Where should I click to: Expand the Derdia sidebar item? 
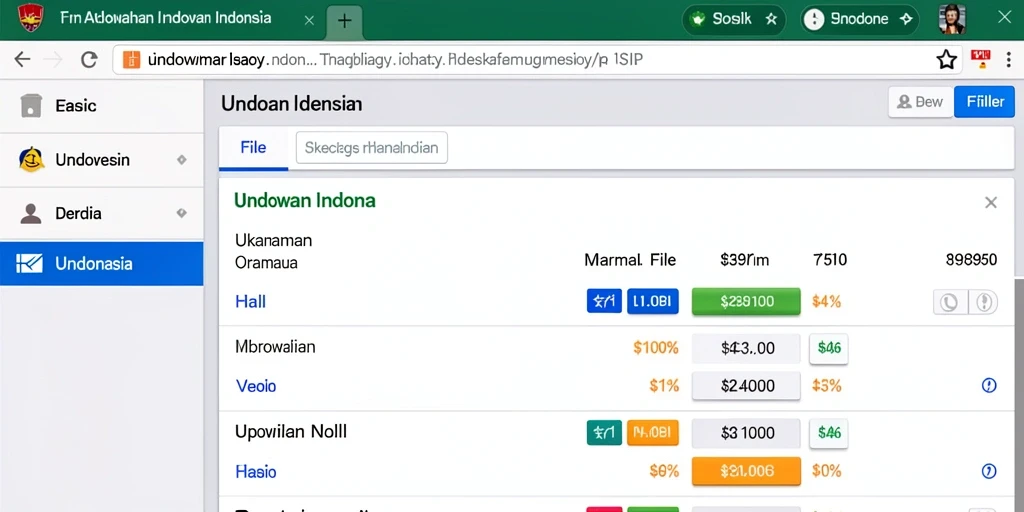(x=182, y=213)
